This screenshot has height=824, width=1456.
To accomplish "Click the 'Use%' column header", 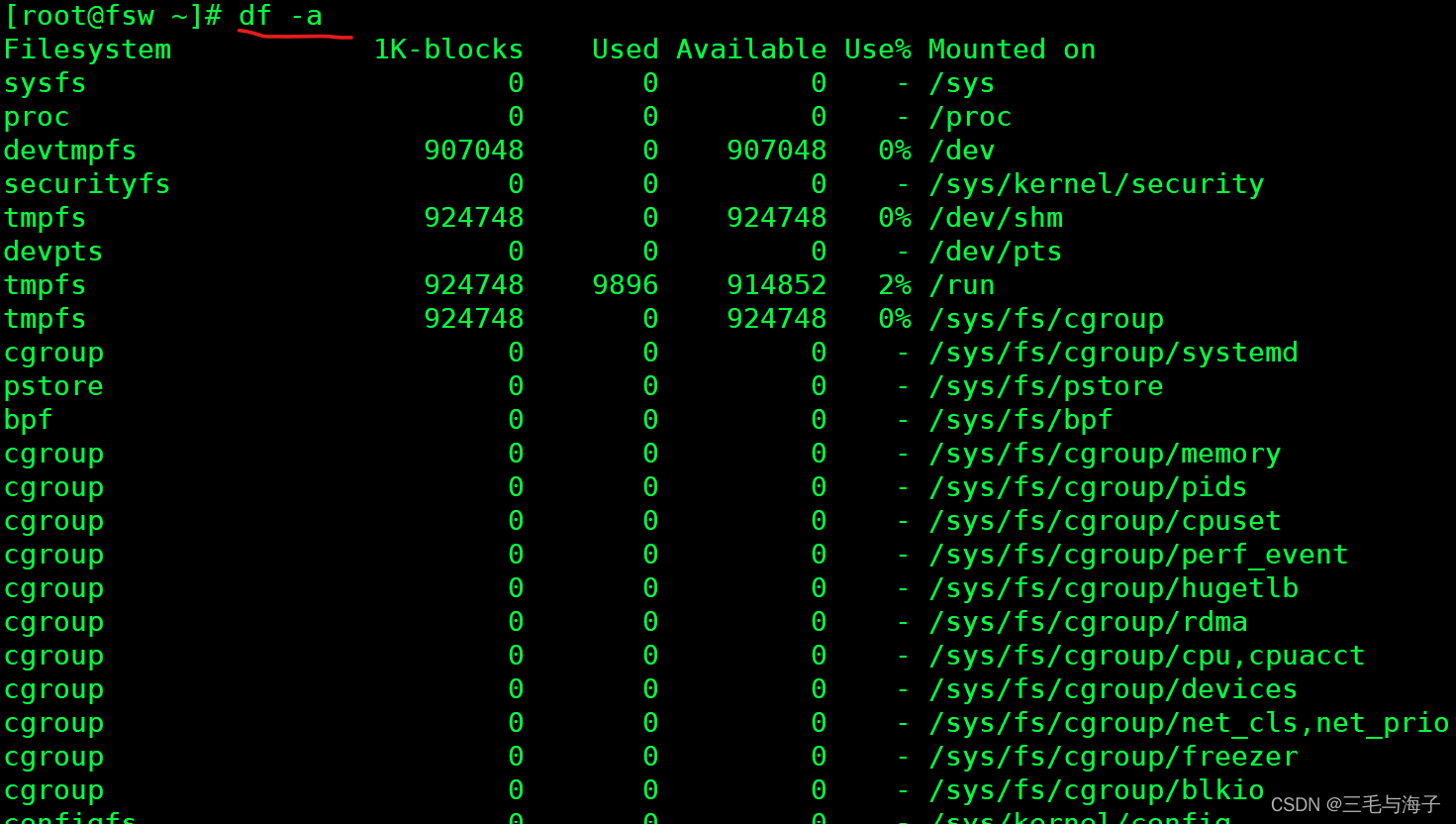I will click(877, 50).
